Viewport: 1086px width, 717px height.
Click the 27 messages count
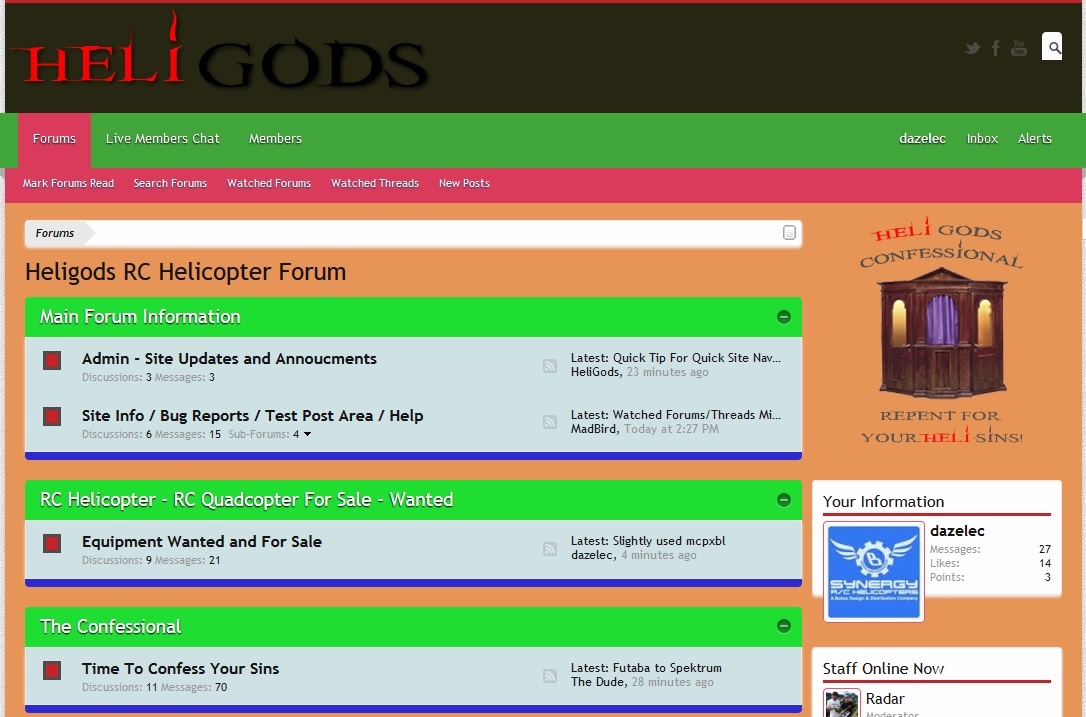click(x=1044, y=549)
